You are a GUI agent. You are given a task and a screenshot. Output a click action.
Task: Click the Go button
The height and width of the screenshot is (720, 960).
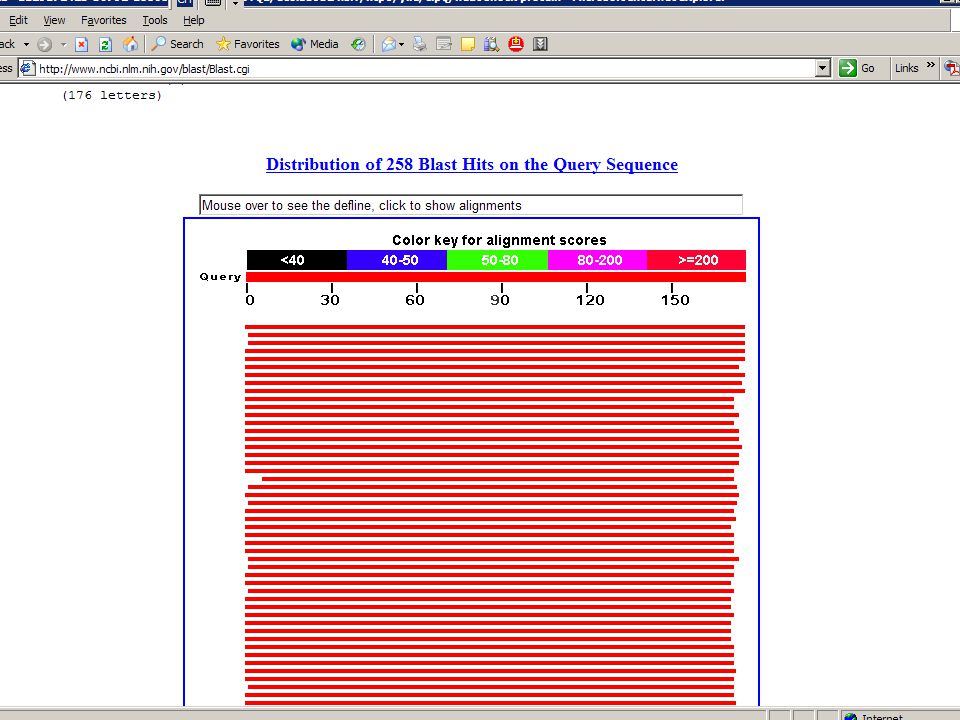tap(857, 68)
